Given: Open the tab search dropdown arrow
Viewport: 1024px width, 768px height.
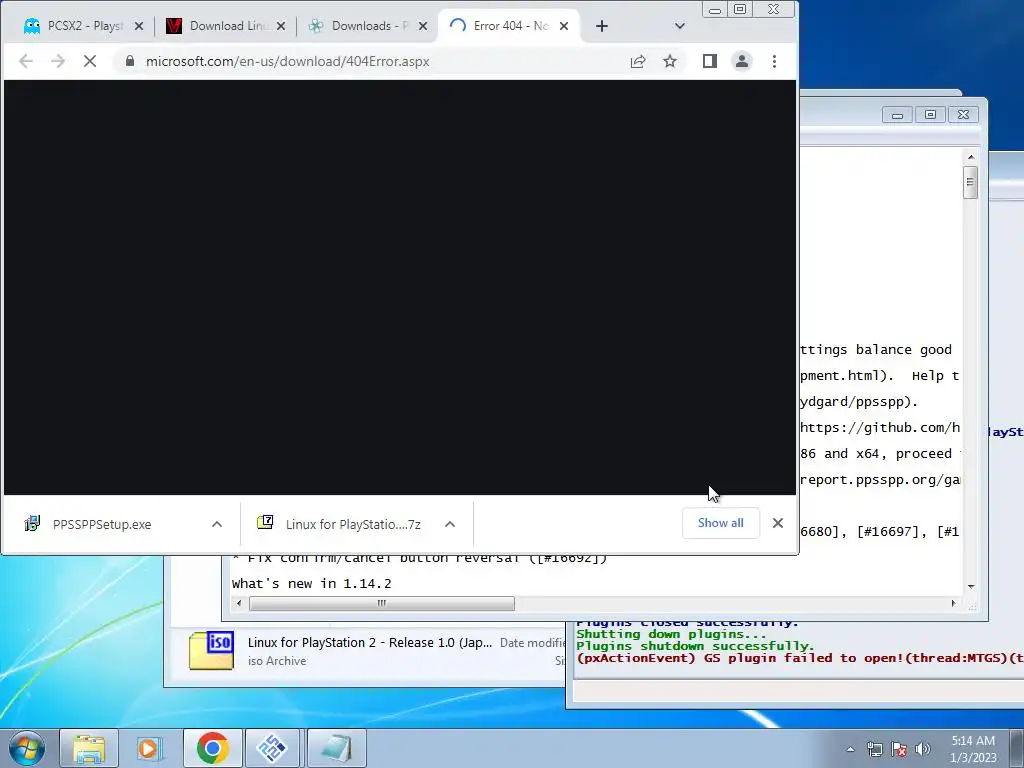Looking at the screenshot, I should click(x=680, y=26).
